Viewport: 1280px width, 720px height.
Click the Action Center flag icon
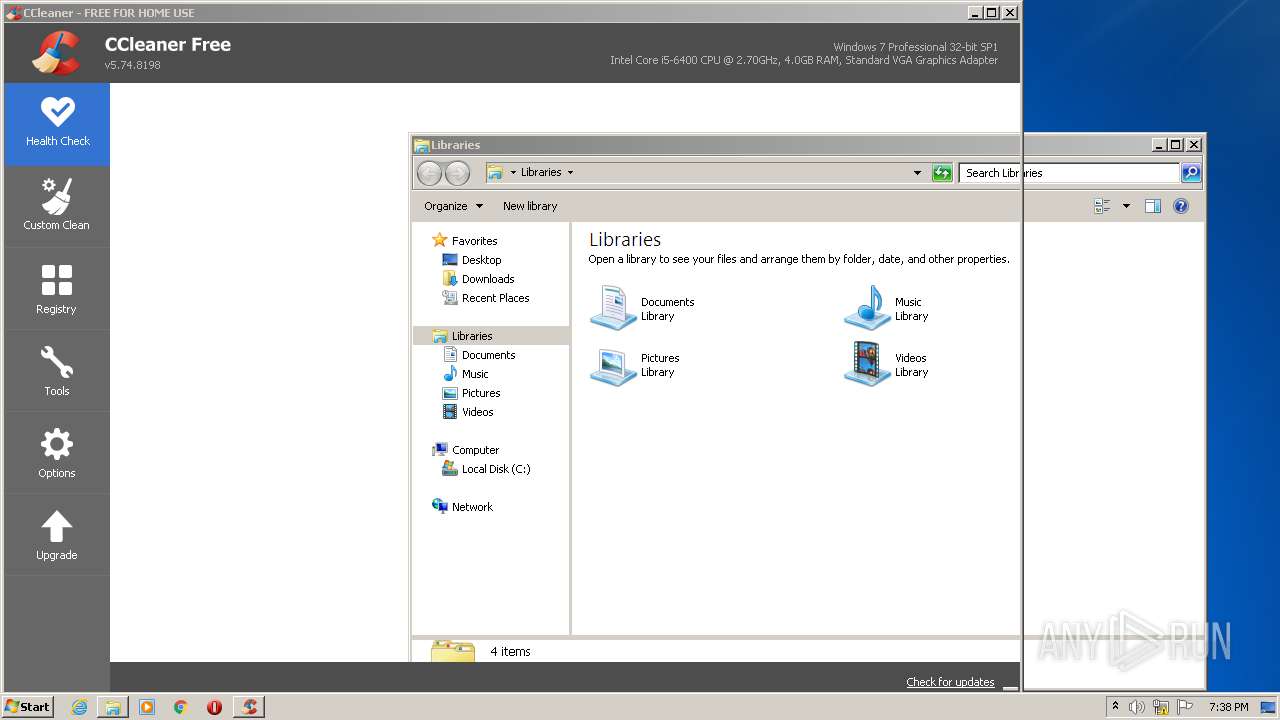pos(1186,707)
